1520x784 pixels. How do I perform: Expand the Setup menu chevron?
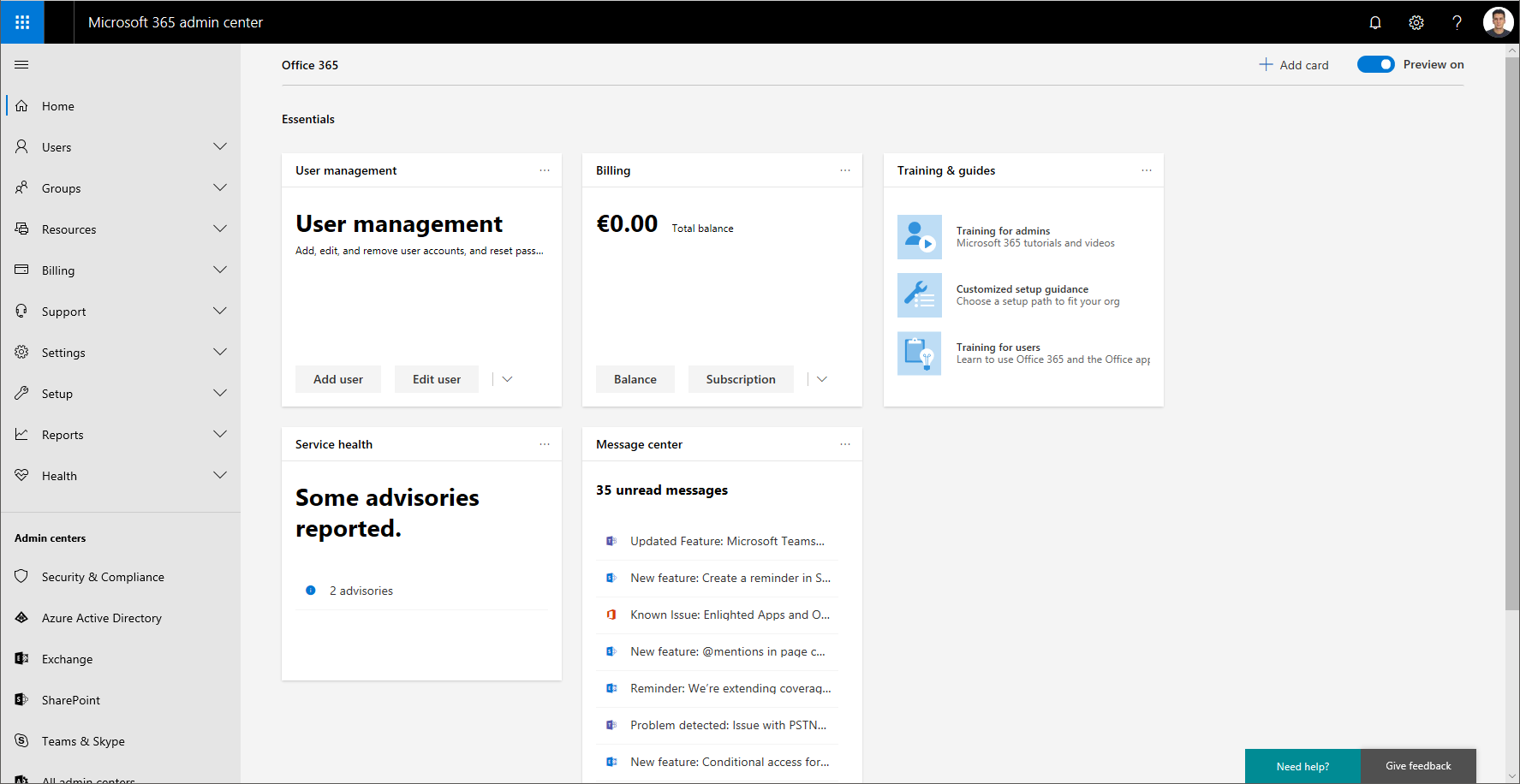tap(220, 393)
